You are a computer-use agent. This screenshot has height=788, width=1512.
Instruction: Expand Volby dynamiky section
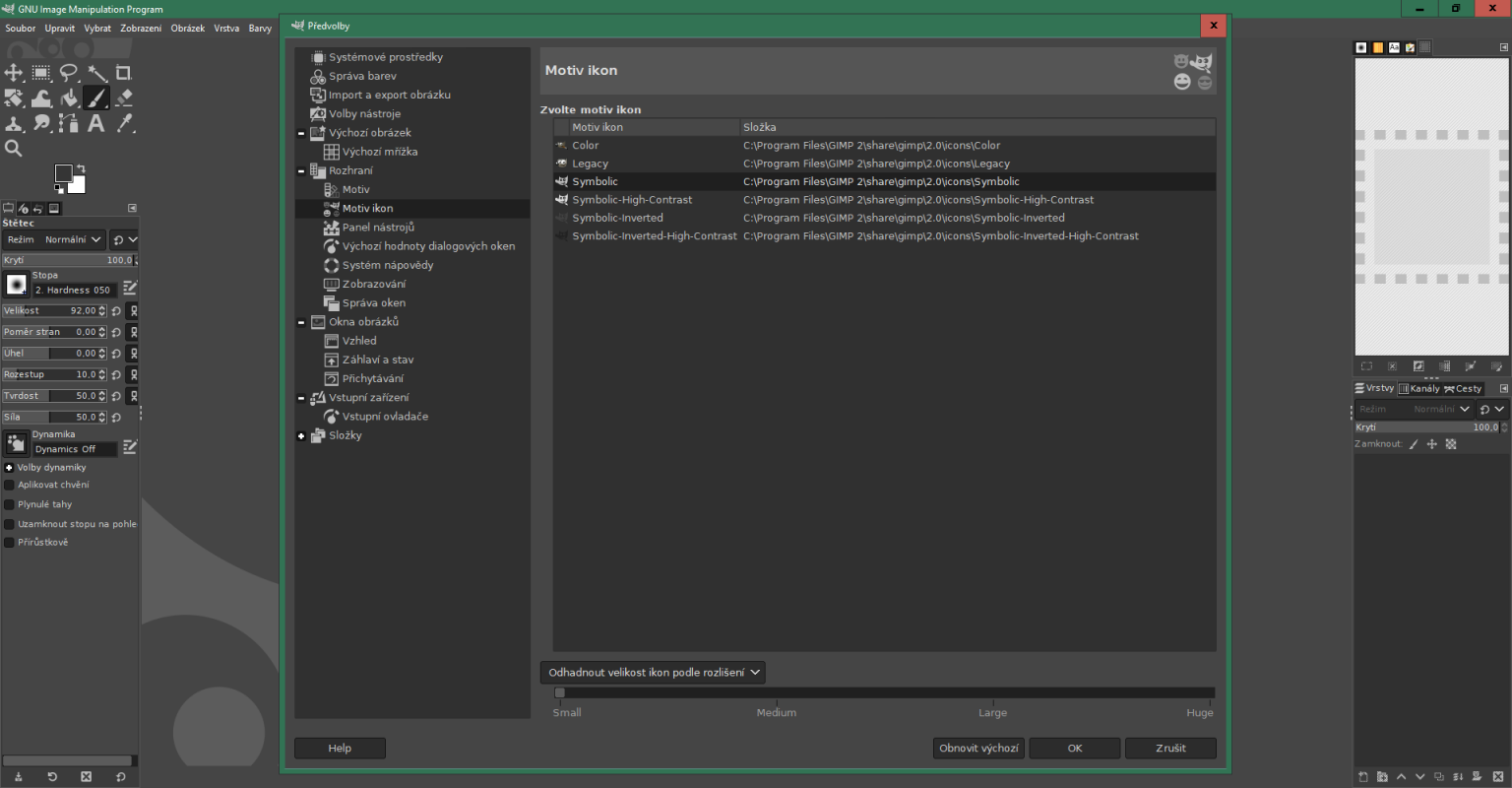point(9,468)
